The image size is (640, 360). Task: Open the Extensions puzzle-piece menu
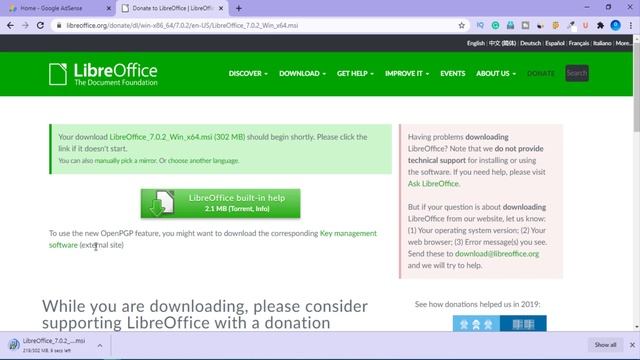[600, 25]
